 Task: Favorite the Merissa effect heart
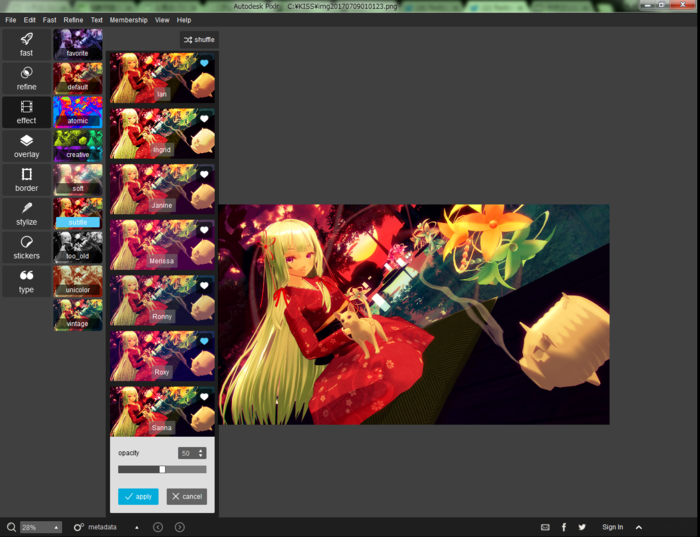coord(204,230)
